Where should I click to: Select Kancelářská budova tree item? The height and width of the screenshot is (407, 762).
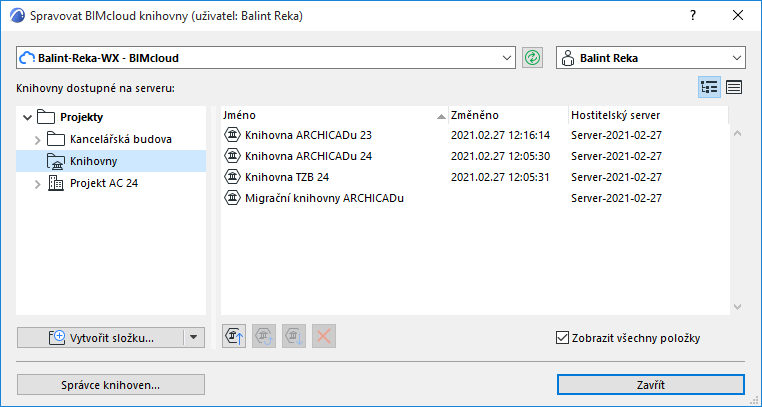click(x=111, y=139)
